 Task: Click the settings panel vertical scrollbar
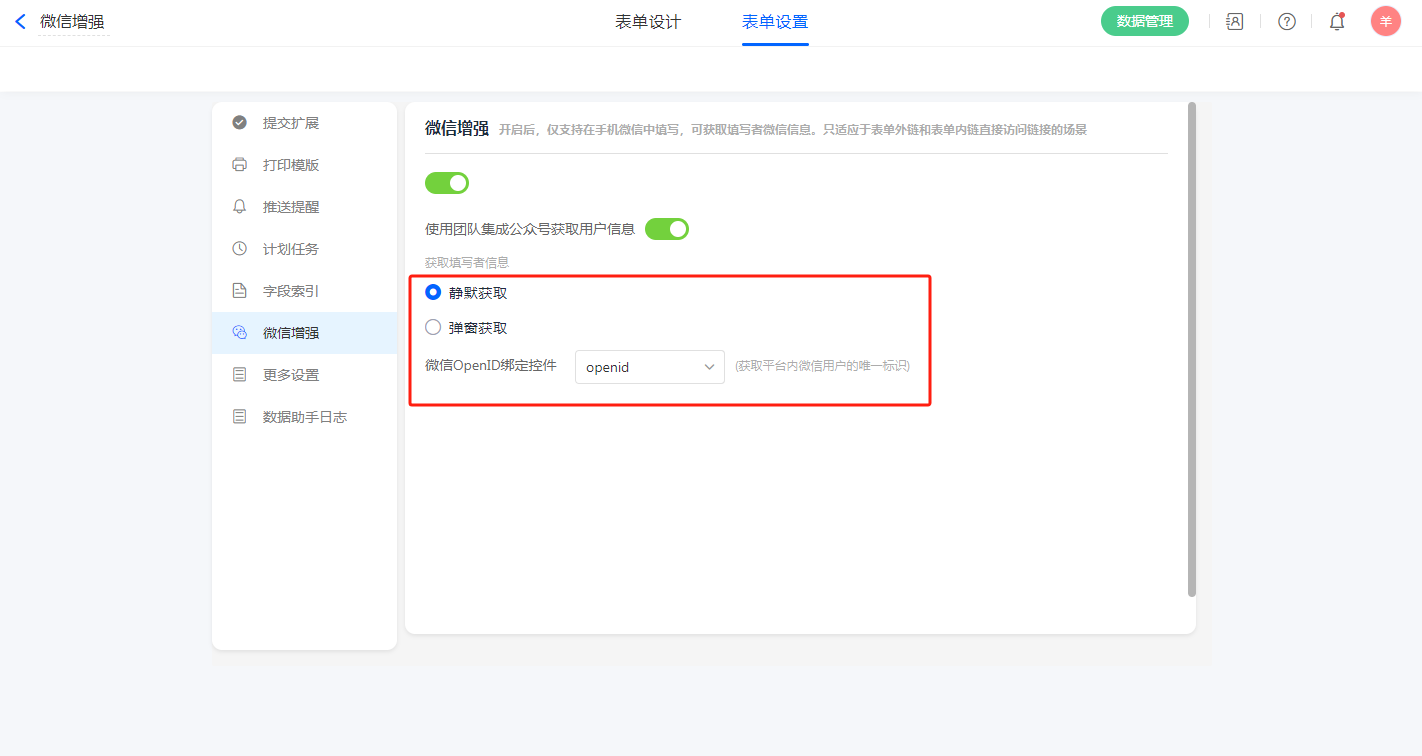click(x=1191, y=350)
